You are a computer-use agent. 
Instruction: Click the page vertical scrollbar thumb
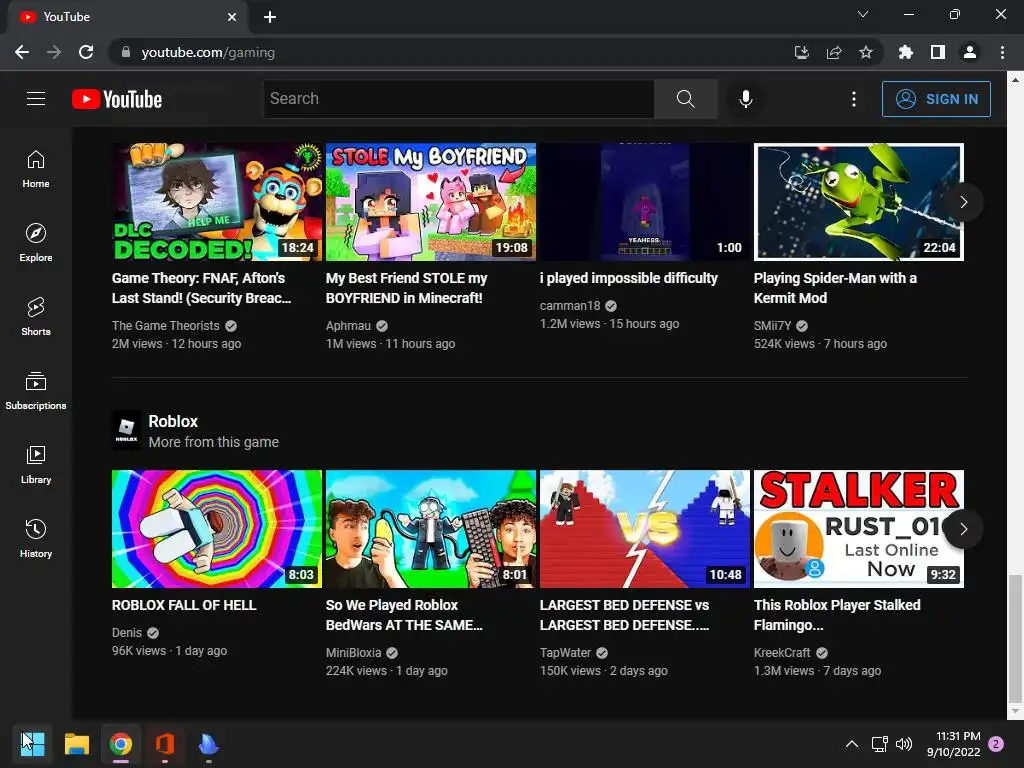[x=1014, y=637]
